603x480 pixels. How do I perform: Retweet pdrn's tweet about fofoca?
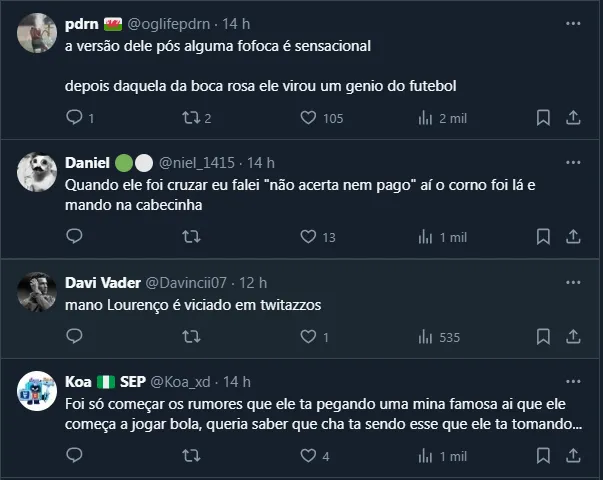(x=190, y=118)
